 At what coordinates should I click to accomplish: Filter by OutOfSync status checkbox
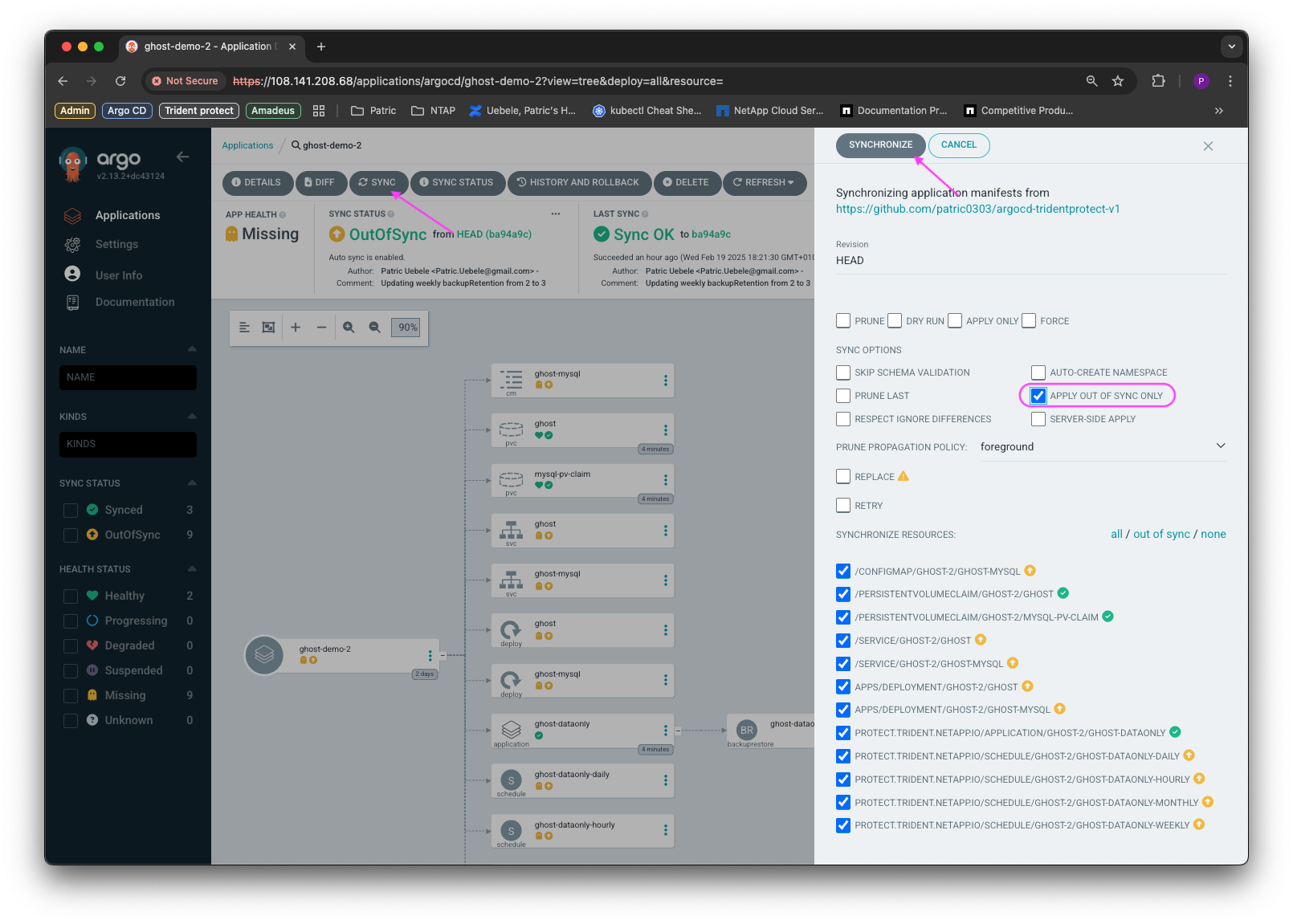pos(71,535)
